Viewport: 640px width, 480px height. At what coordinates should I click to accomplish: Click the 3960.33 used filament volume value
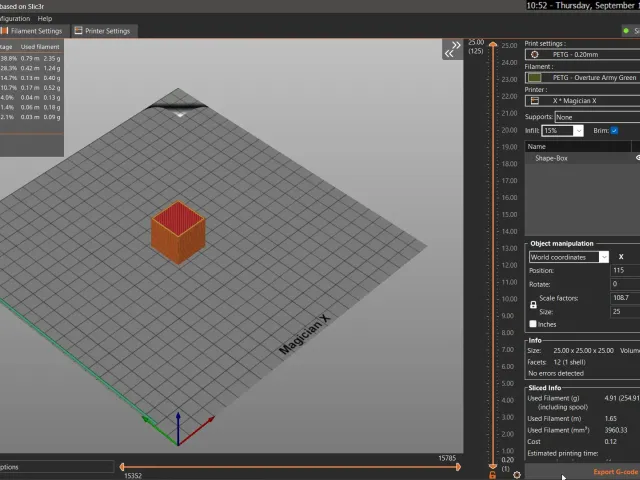pyautogui.click(x=616, y=430)
